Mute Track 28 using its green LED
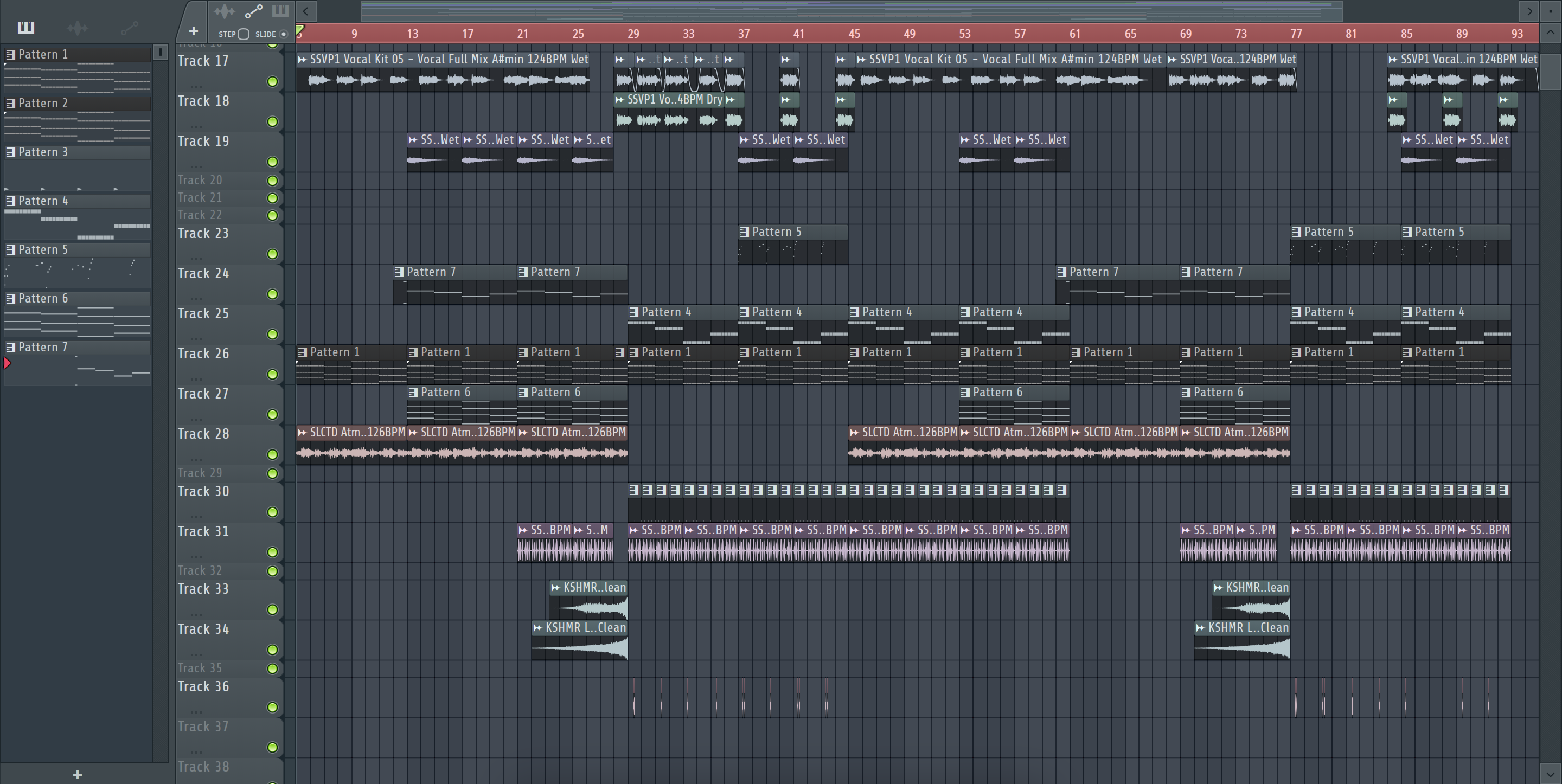The height and width of the screenshot is (784, 1562). pyautogui.click(x=273, y=455)
